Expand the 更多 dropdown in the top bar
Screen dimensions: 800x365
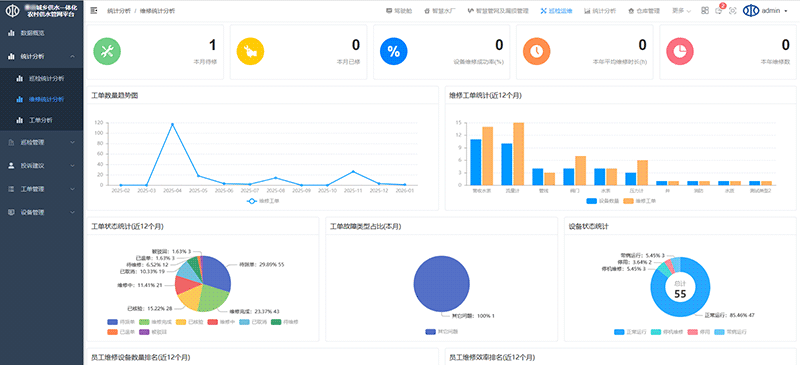click(681, 11)
